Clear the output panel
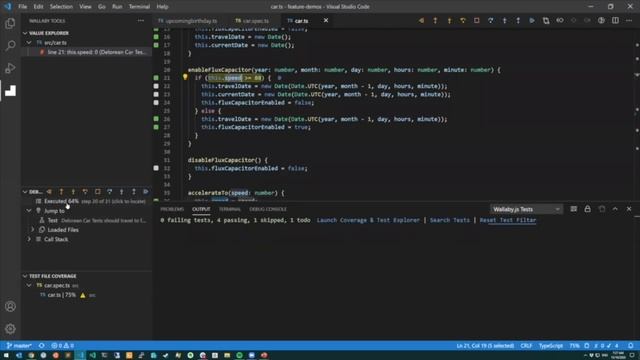 click(x=574, y=209)
